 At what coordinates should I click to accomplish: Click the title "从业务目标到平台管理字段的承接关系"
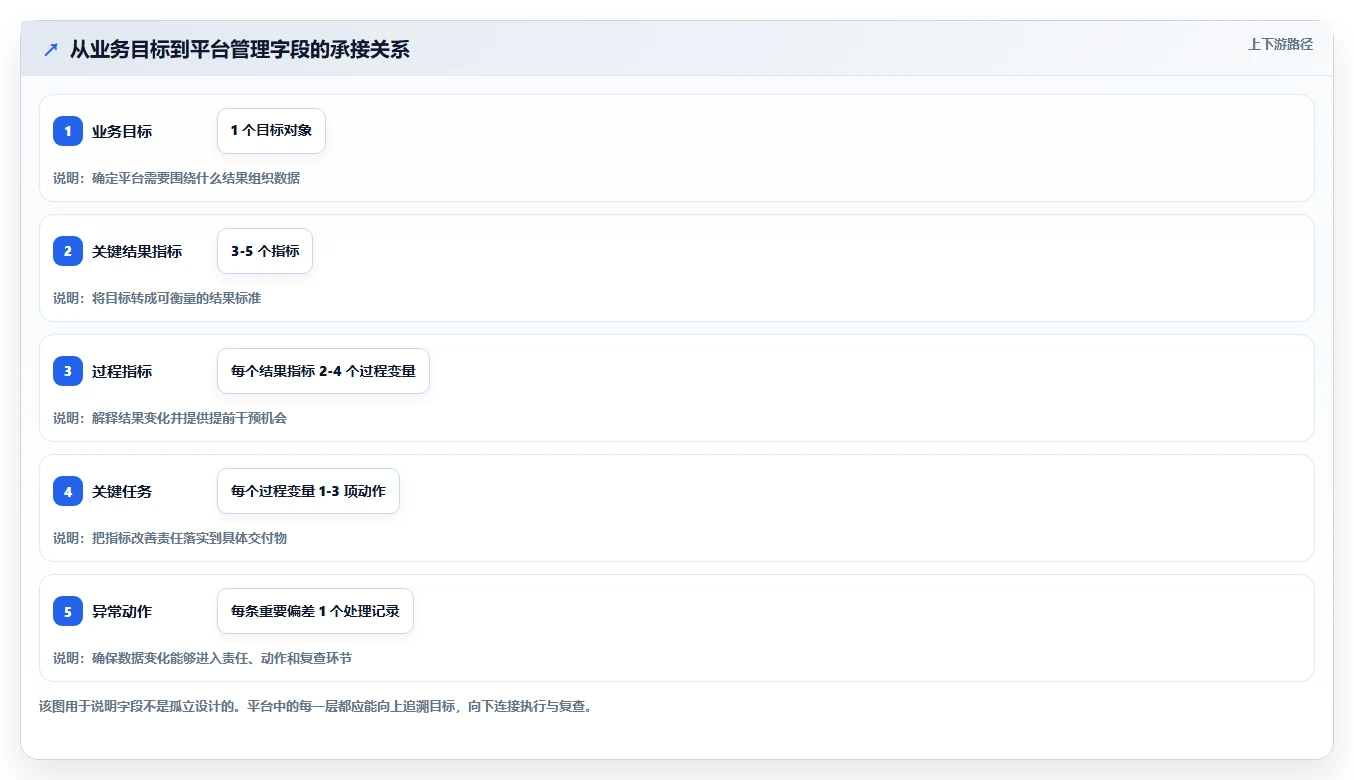[x=240, y=49]
